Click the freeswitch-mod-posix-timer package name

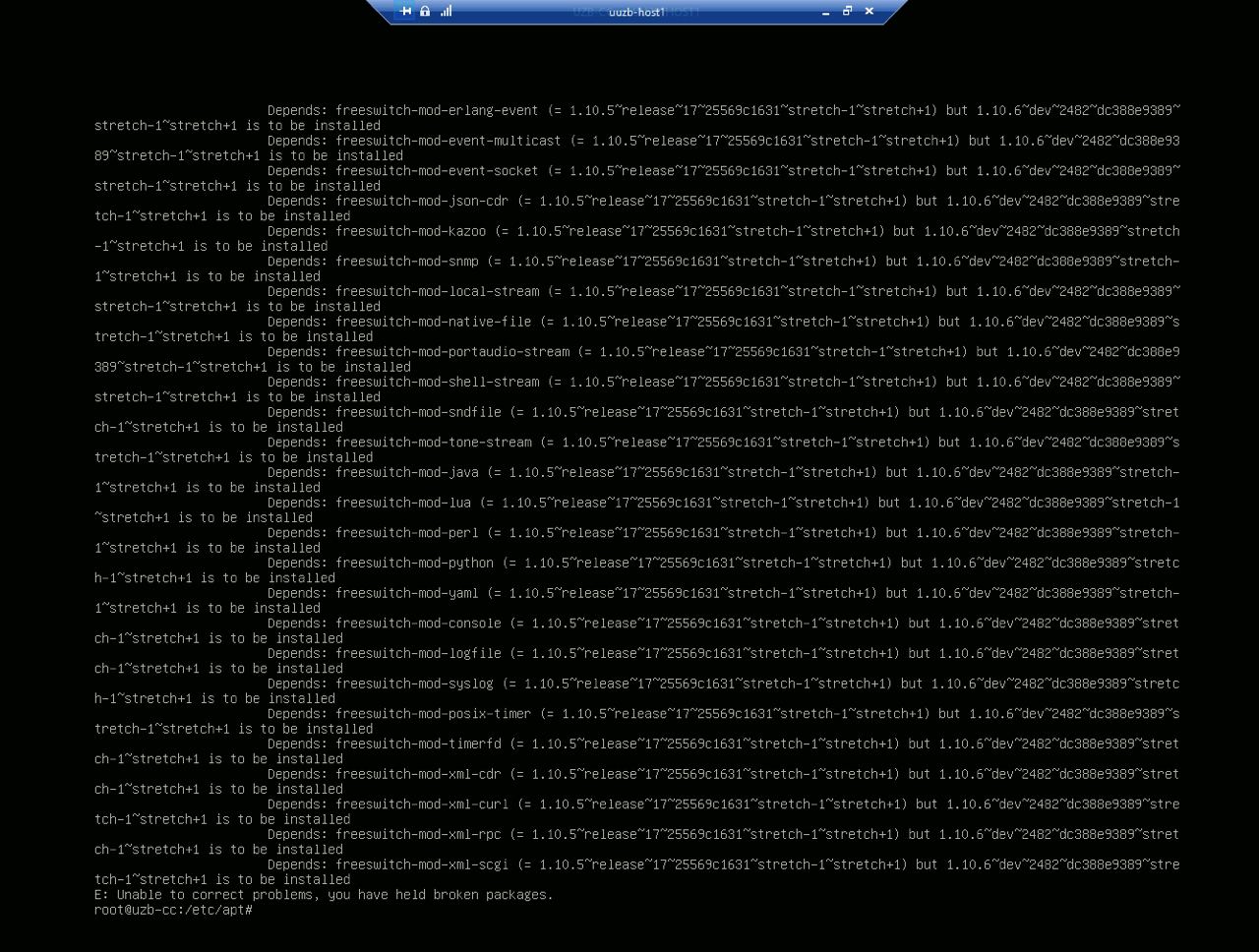pyautogui.click(x=433, y=714)
